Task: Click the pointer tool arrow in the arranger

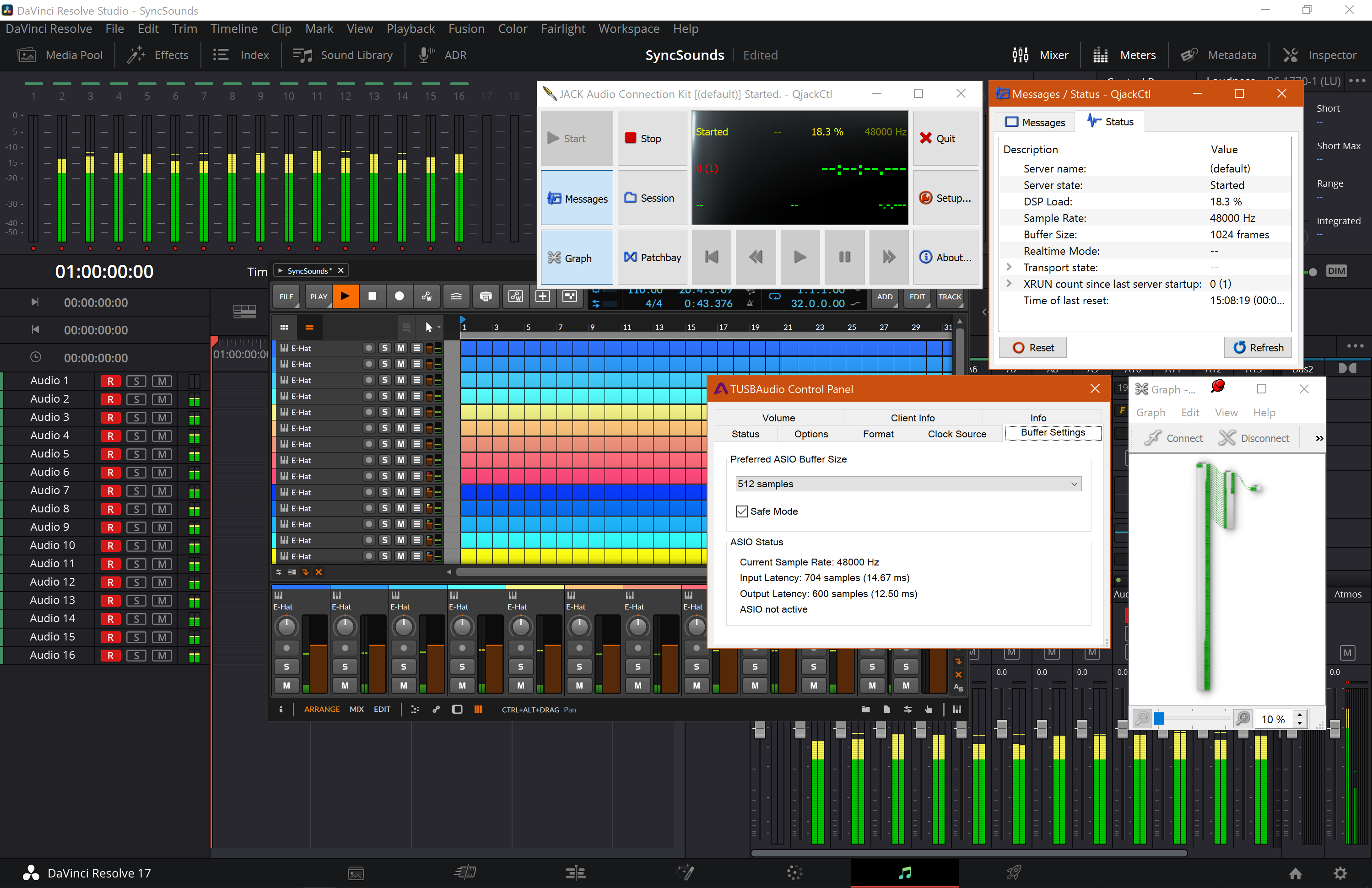Action: click(428, 327)
